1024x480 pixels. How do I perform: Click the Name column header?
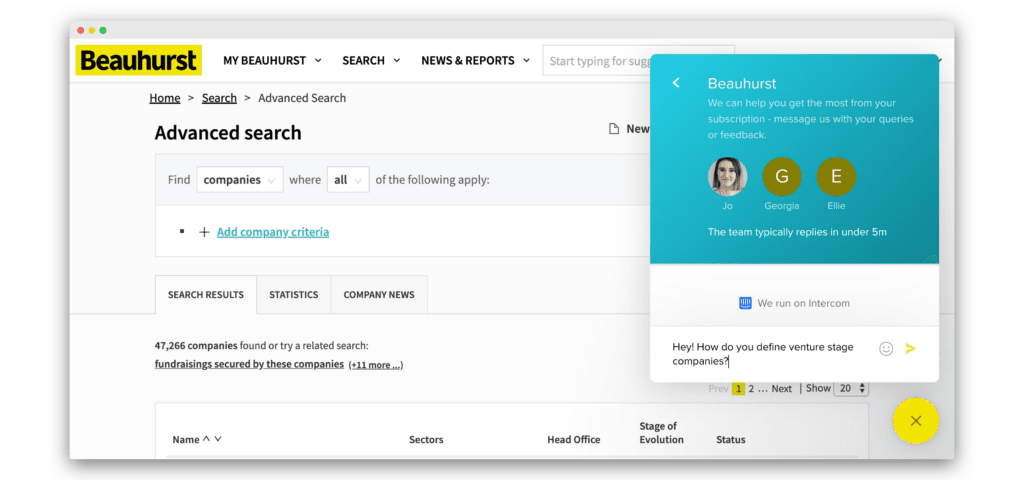(x=185, y=440)
